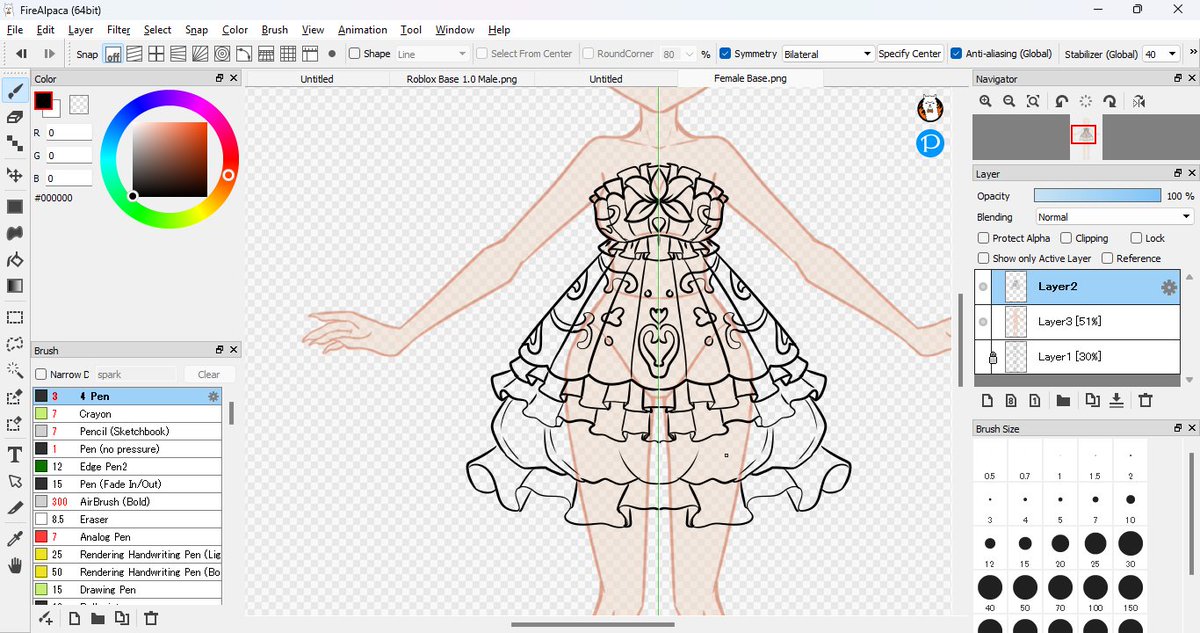Screen dimensions: 1200x633
Task: Add a new layer folder
Action: click(1063, 400)
